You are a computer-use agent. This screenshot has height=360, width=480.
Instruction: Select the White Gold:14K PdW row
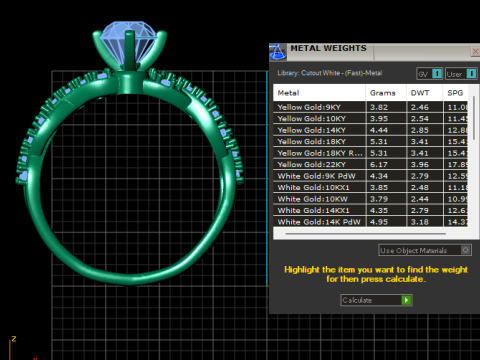[x=370, y=222]
